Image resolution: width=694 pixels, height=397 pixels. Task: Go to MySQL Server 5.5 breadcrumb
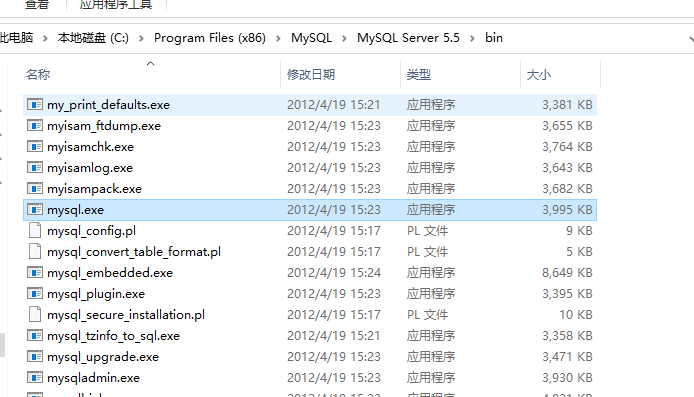coord(409,38)
